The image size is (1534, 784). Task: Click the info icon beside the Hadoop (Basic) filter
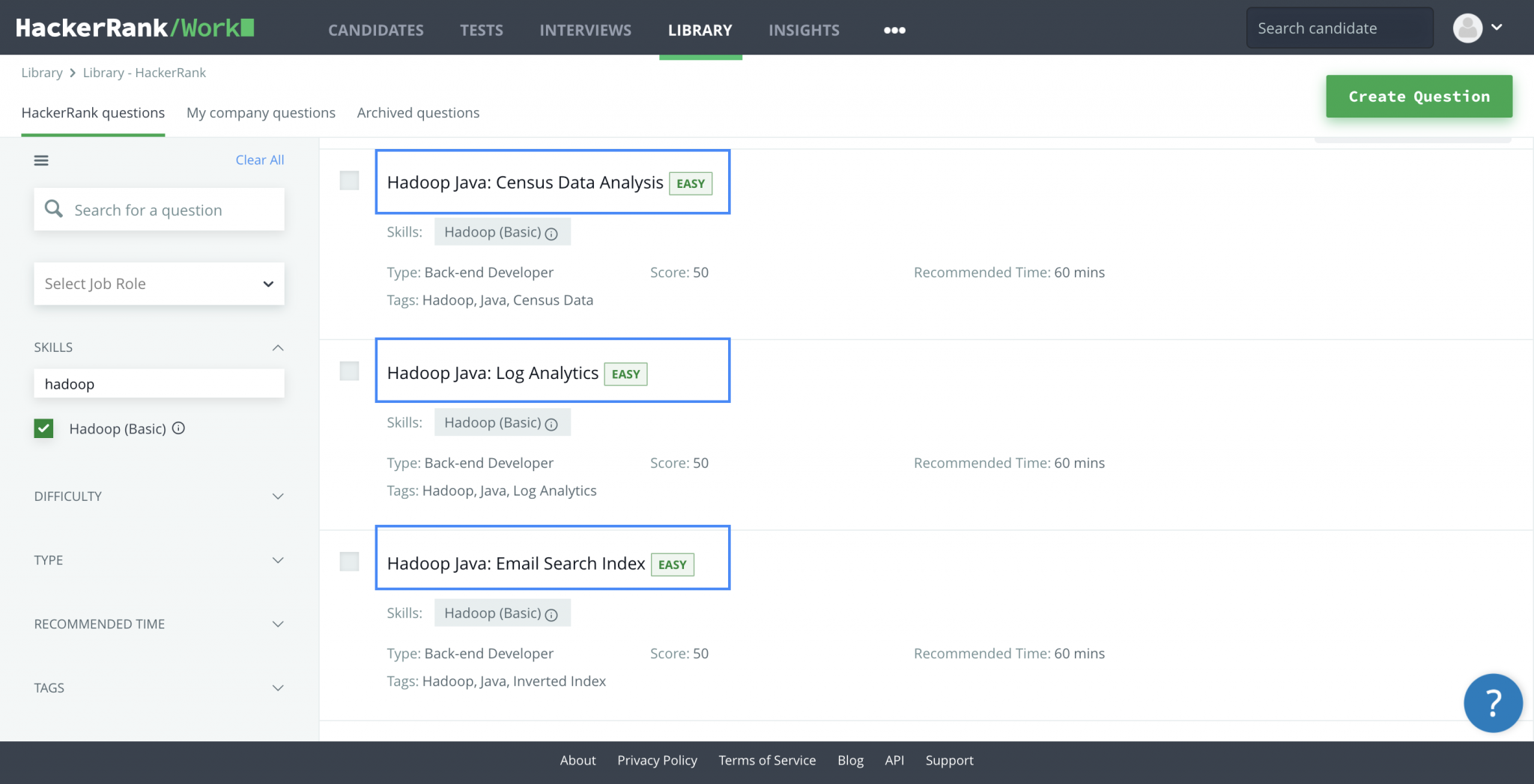tap(178, 428)
